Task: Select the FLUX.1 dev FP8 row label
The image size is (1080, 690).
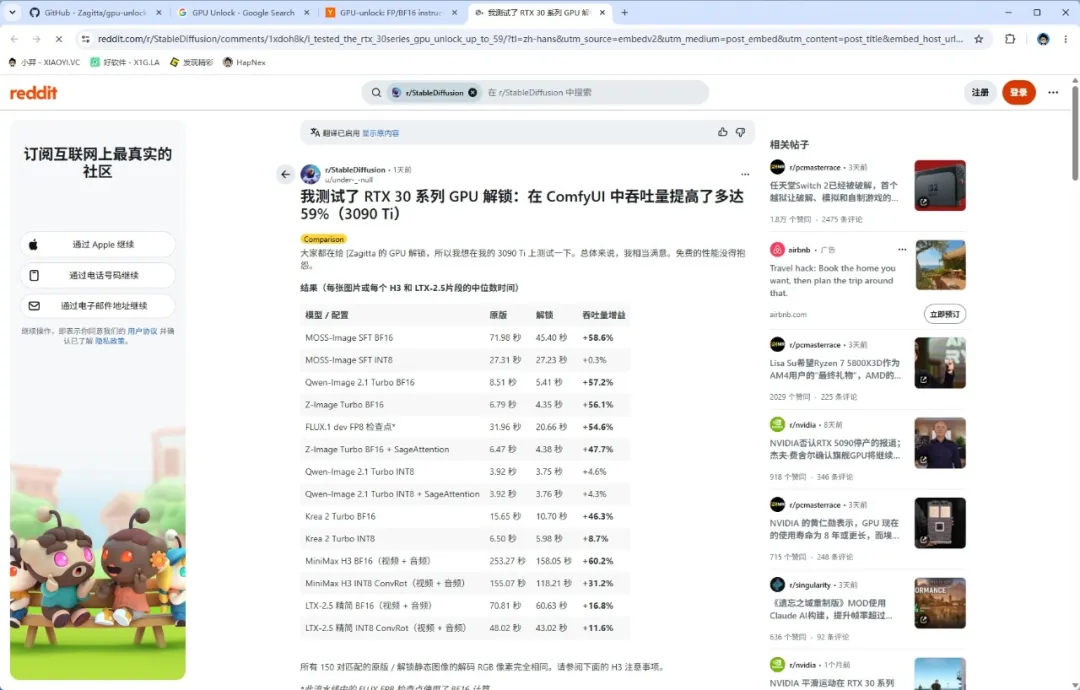Action: click(x=350, y=427)
